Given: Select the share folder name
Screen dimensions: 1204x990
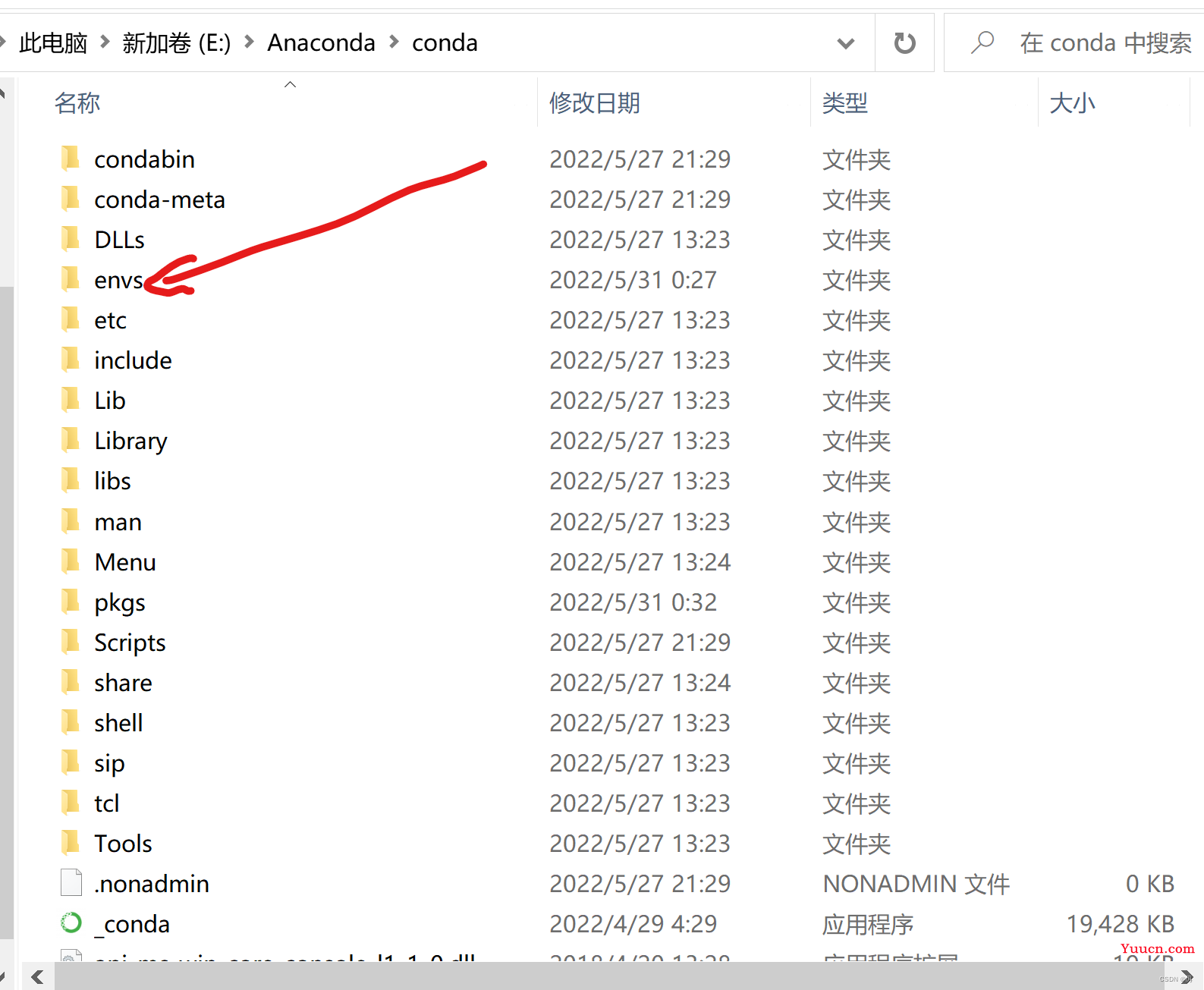Looking at the screenshot, I should [123, 683].
